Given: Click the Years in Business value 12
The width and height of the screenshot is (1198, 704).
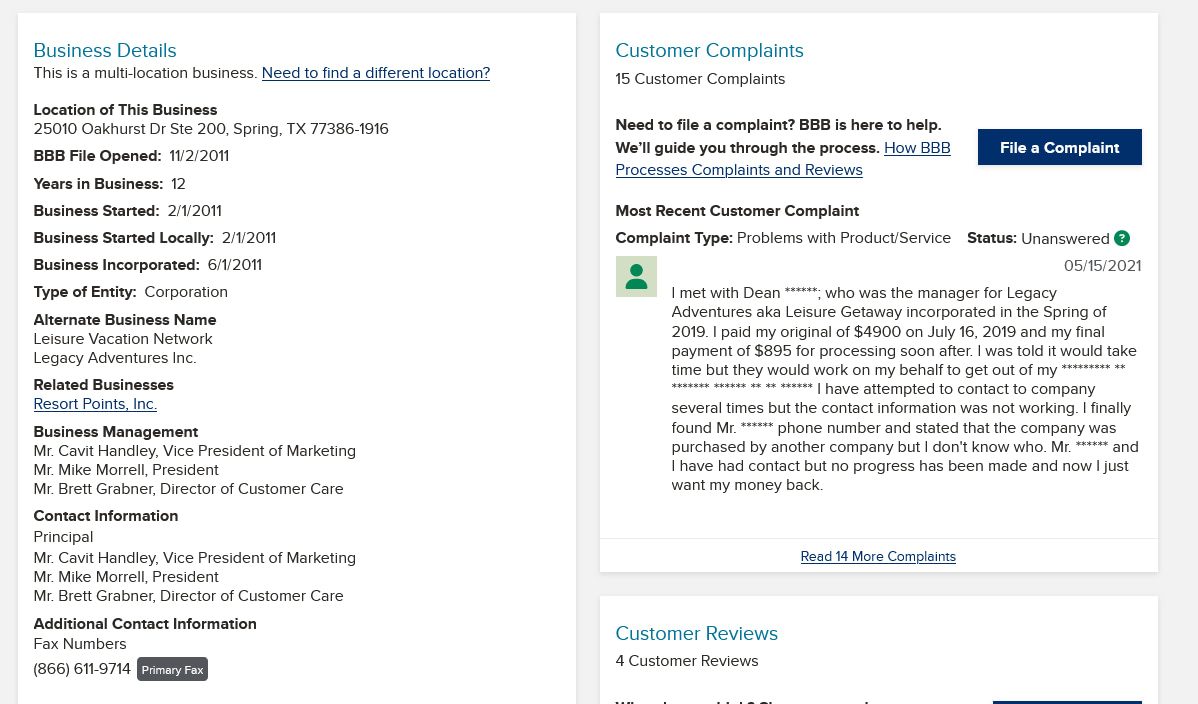Looking at the screenshot, I should [178, 183].
